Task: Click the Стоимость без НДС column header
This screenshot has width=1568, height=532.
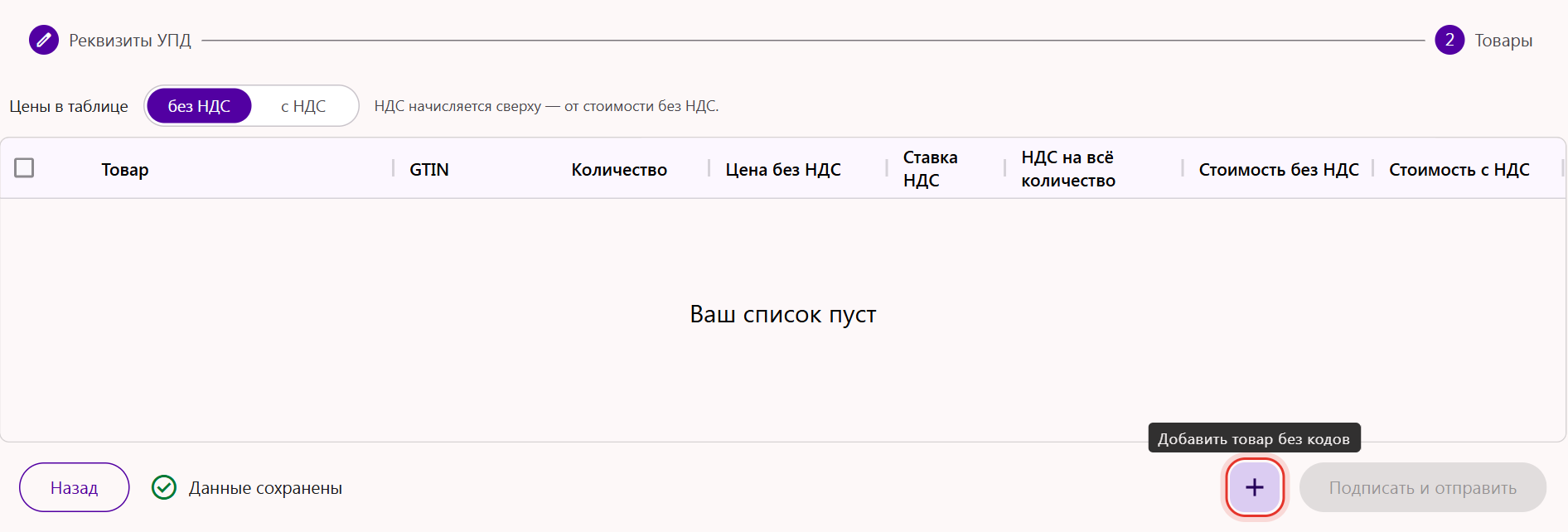Action: (1279, 169)
